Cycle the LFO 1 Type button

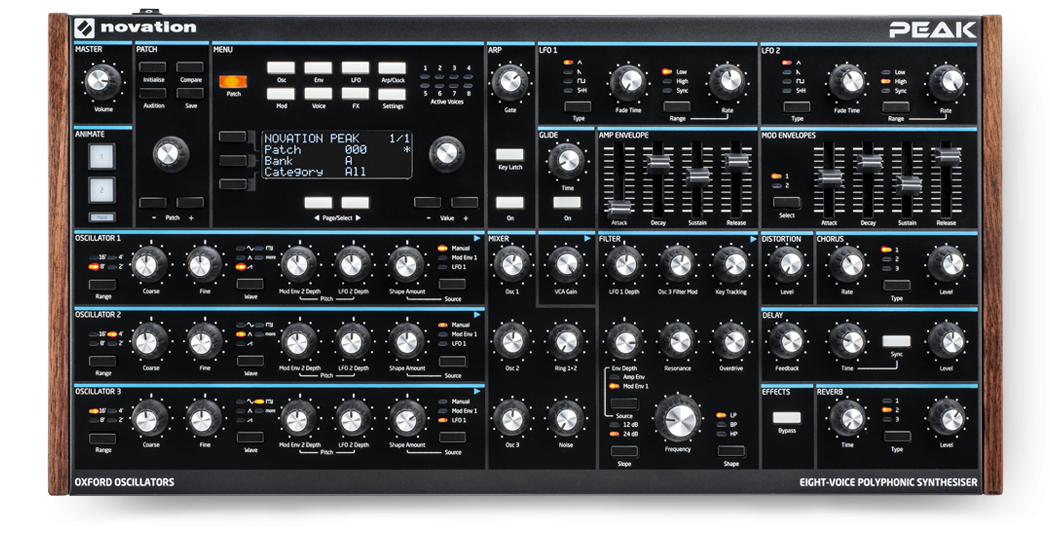point(578,106)
